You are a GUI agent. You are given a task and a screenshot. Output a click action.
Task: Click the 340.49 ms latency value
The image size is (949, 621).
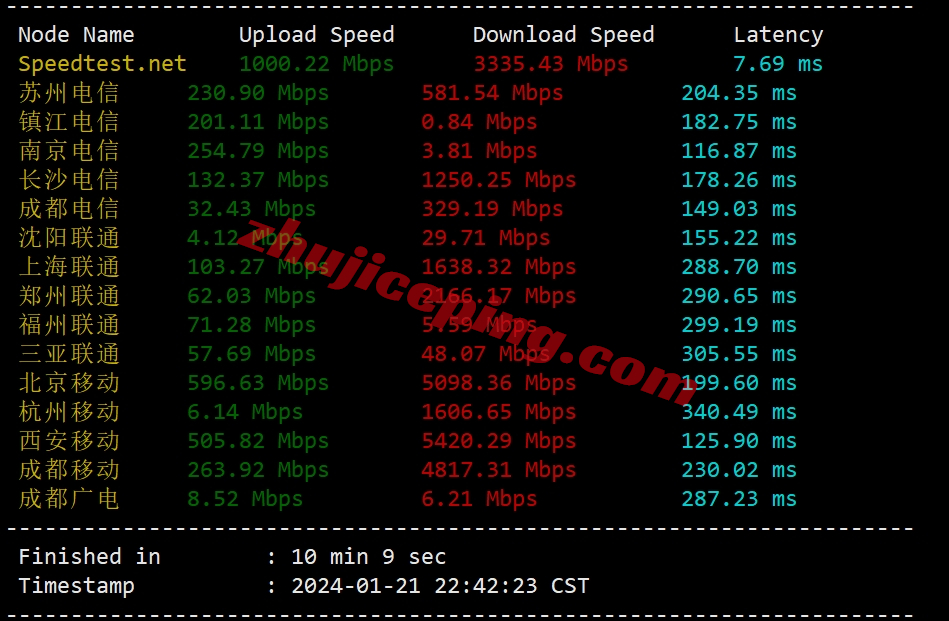point(739,412)
